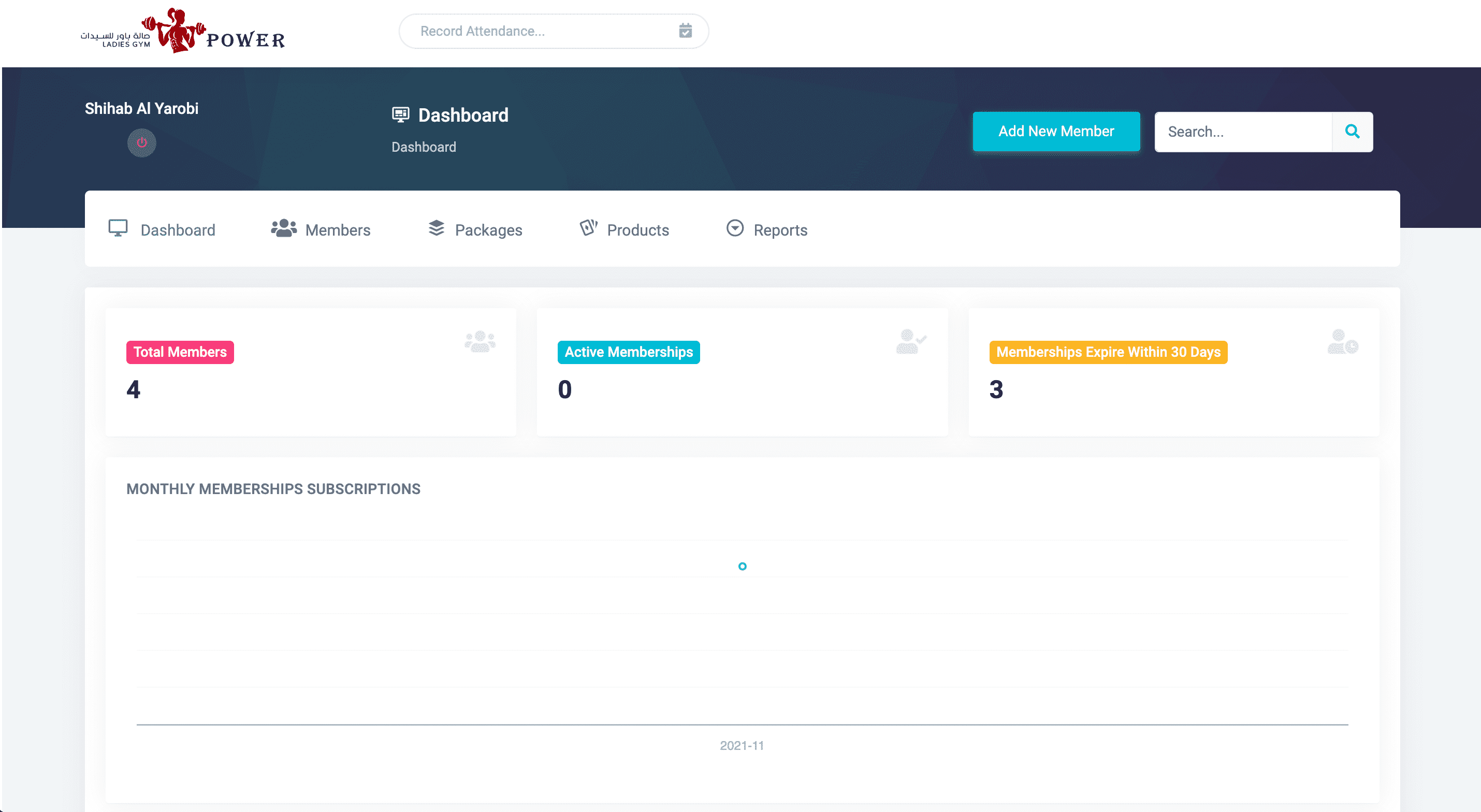The height and width of the screenshot is (812, 1481).
Task: Click the Active Memberships teal badge
Action: pyautogui.click(x=629, y=352)
